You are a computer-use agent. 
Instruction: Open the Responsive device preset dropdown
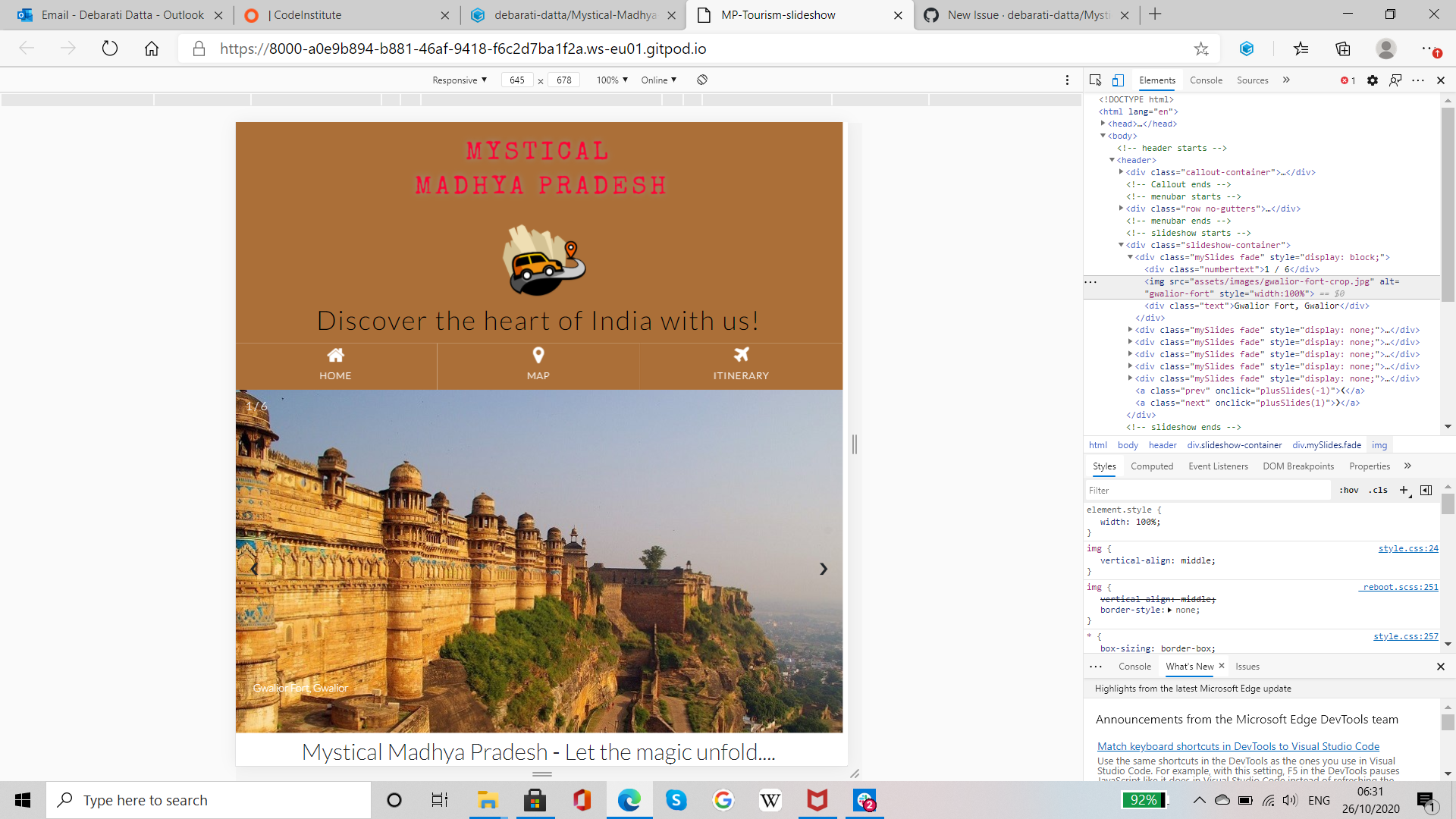tap(459, 80)
